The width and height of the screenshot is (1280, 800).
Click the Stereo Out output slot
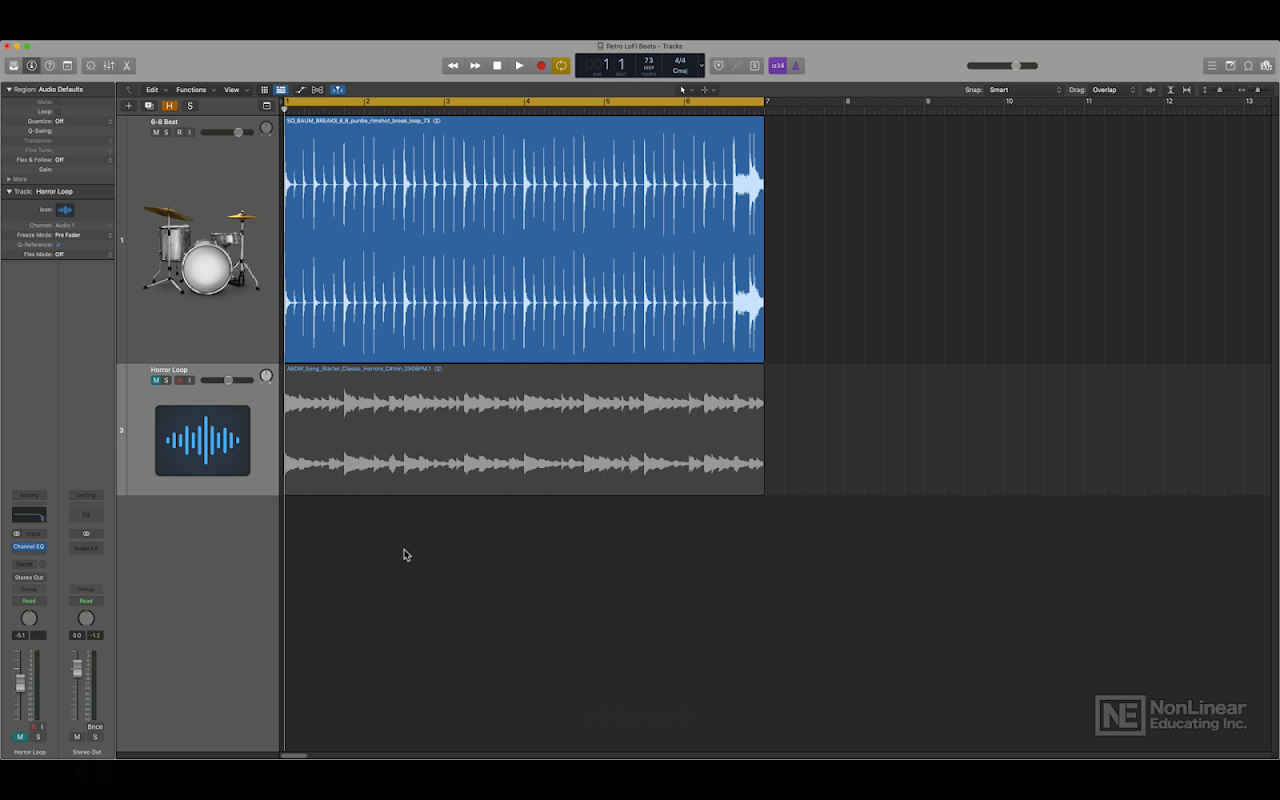tap(29, 577)
